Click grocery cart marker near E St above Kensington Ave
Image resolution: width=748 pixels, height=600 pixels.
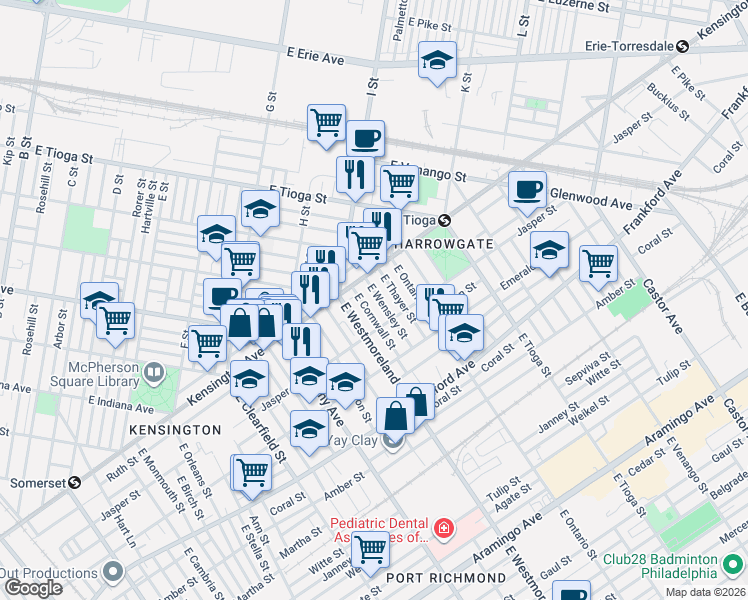point(208,345)
